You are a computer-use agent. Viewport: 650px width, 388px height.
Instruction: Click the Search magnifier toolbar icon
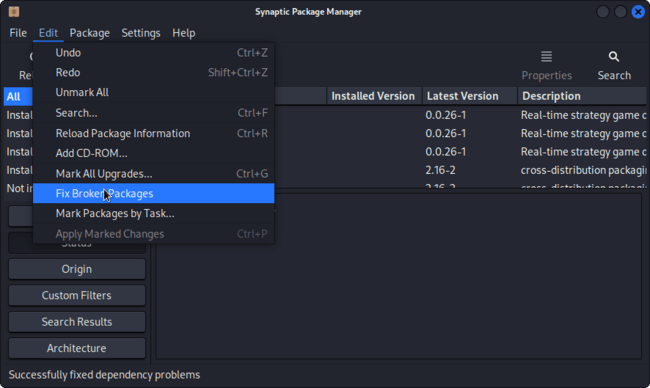(x=614, y=56)
